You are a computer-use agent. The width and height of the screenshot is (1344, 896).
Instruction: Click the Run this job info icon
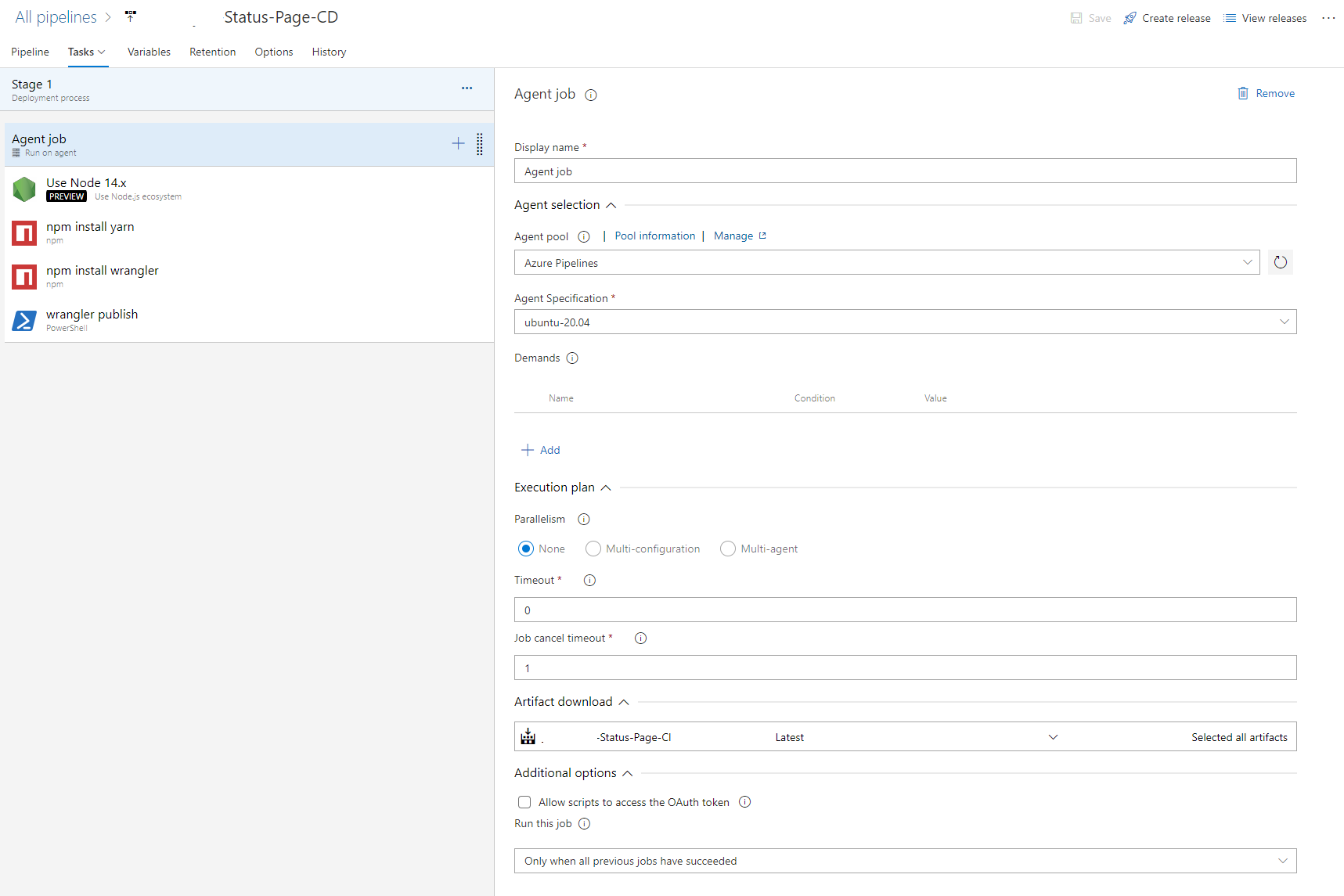click(x=585, y=824)
